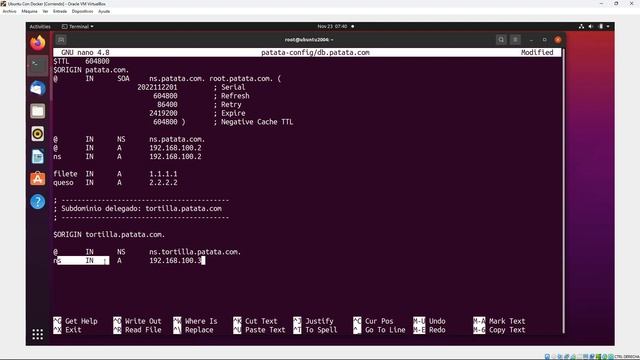Viewport: 640px width, 360px height.
Task: Click the nano 'Where Is' shortcut
Action: tap(196, 321)
